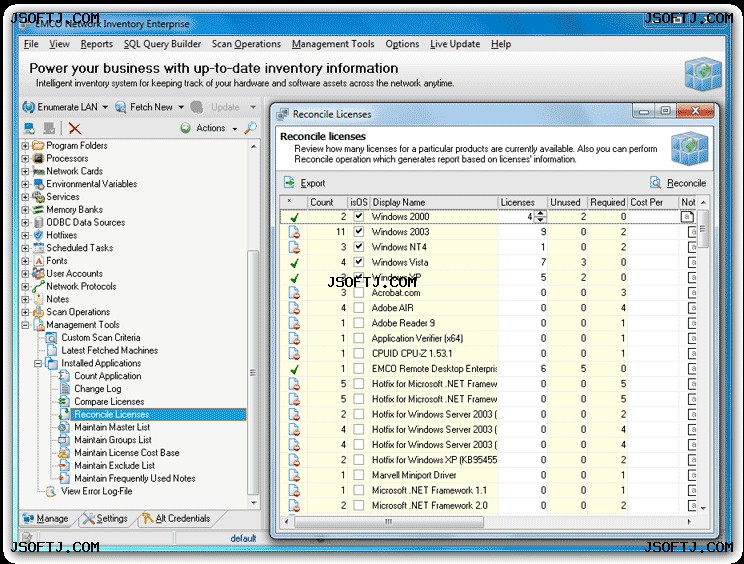
Task: Click the green checkmark for EMCO Remote Desktop
Action: click(295, 369)
